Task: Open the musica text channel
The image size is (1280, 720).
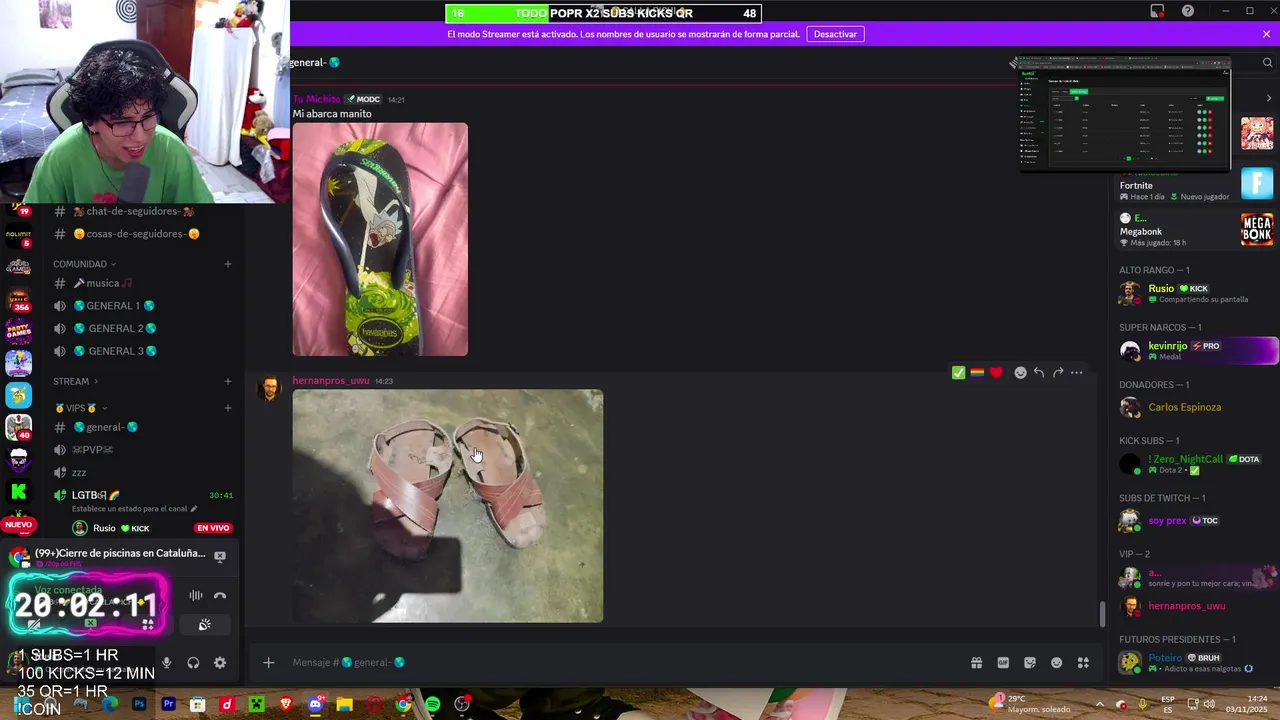Action: (x=143, y=283)
